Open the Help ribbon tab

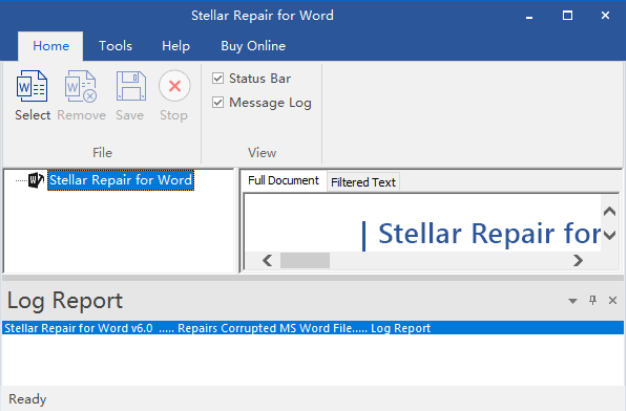(176, 46)
